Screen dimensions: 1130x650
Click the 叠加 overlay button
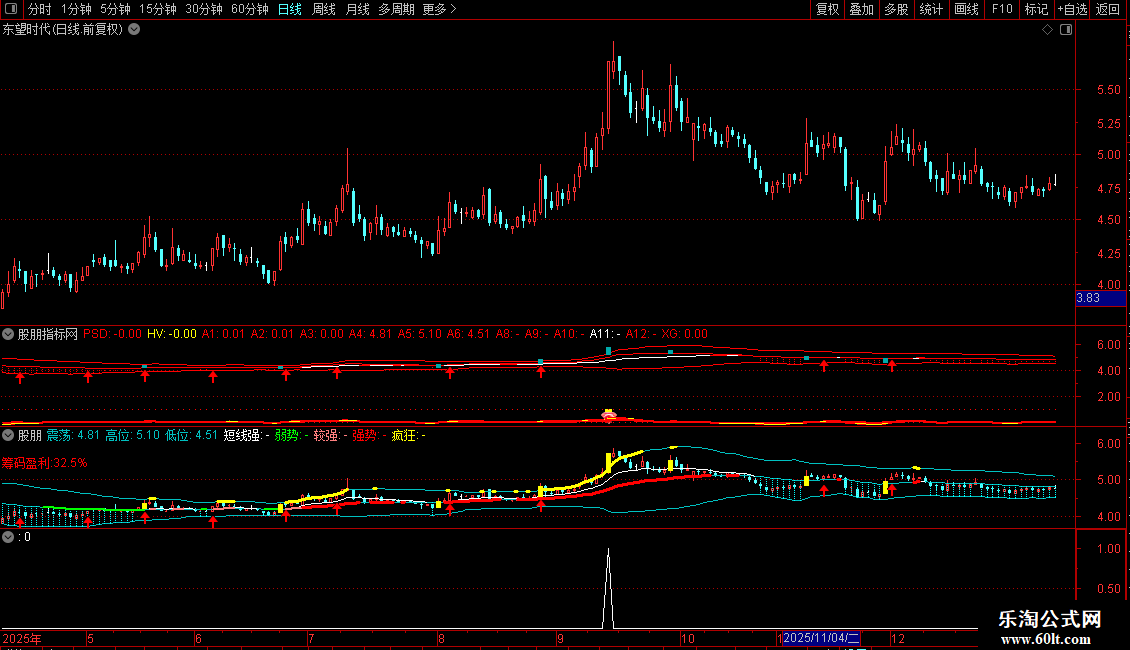tap(862, 9)
